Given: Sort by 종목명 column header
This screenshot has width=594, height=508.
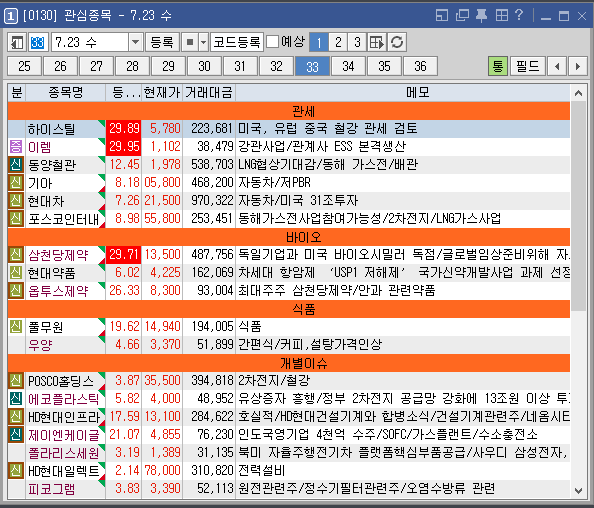Looking at the screenshot, I should pos(66,92).
